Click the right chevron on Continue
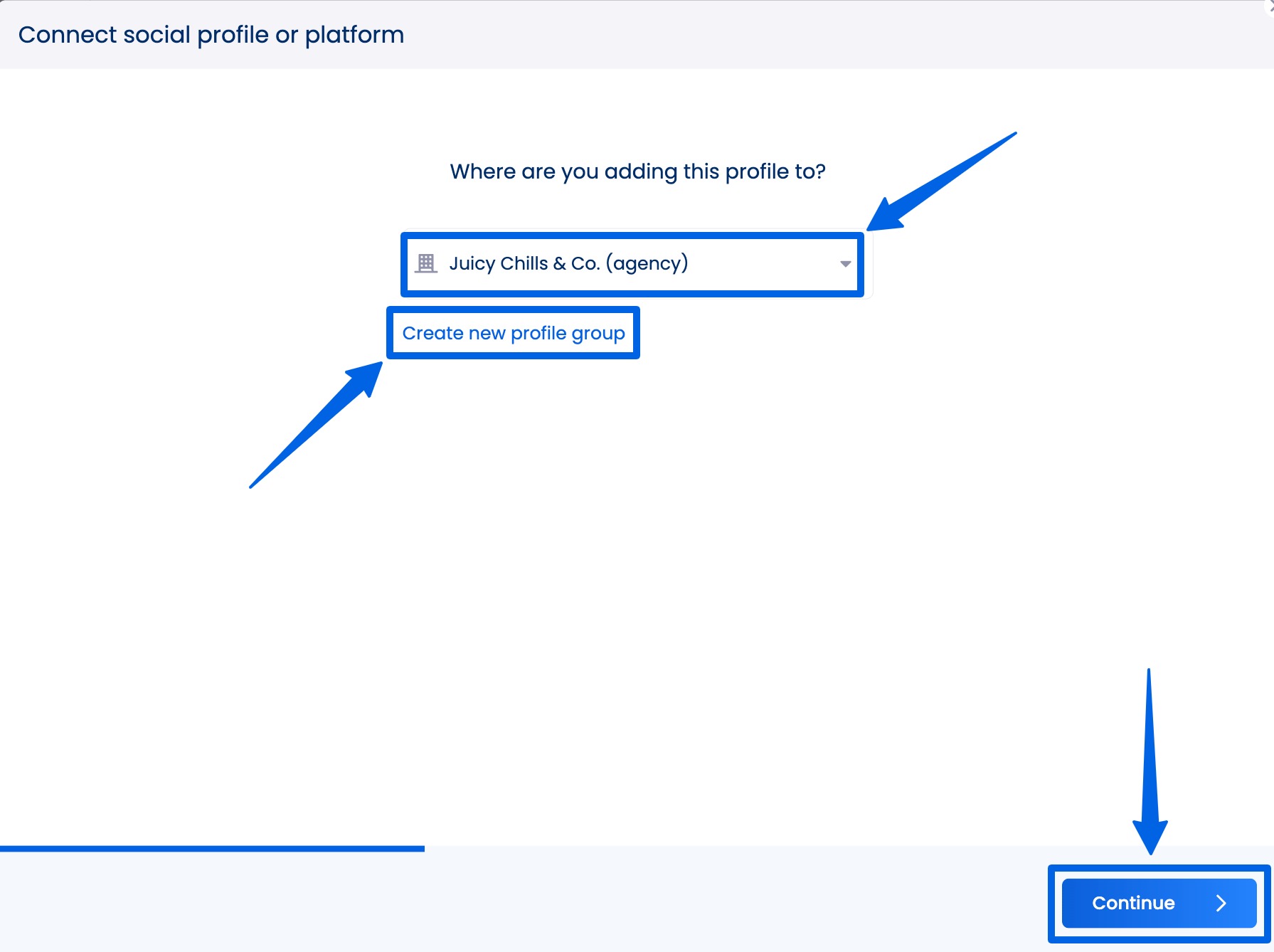Viewport: 1274px width, 952px height. click(x=1221, y=903)
